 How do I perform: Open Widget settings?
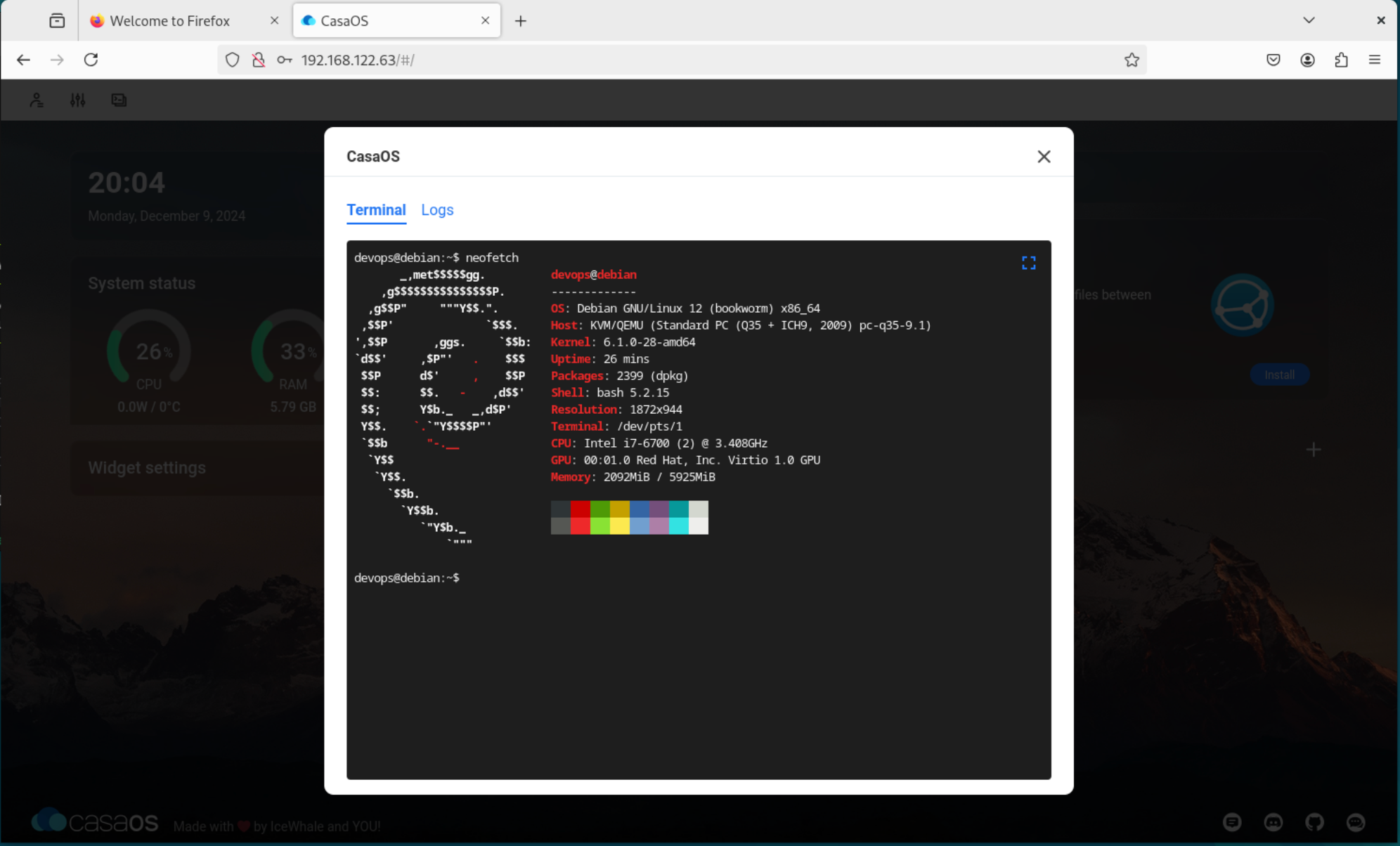(147, 468)
